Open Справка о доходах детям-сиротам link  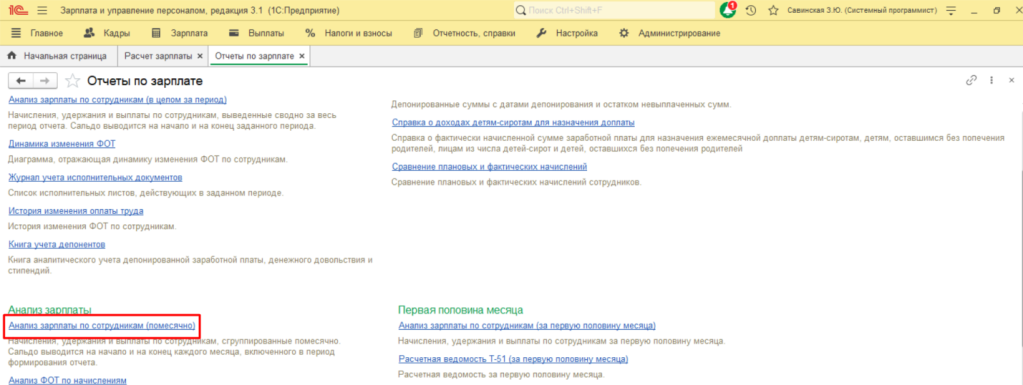coord(513,122)
